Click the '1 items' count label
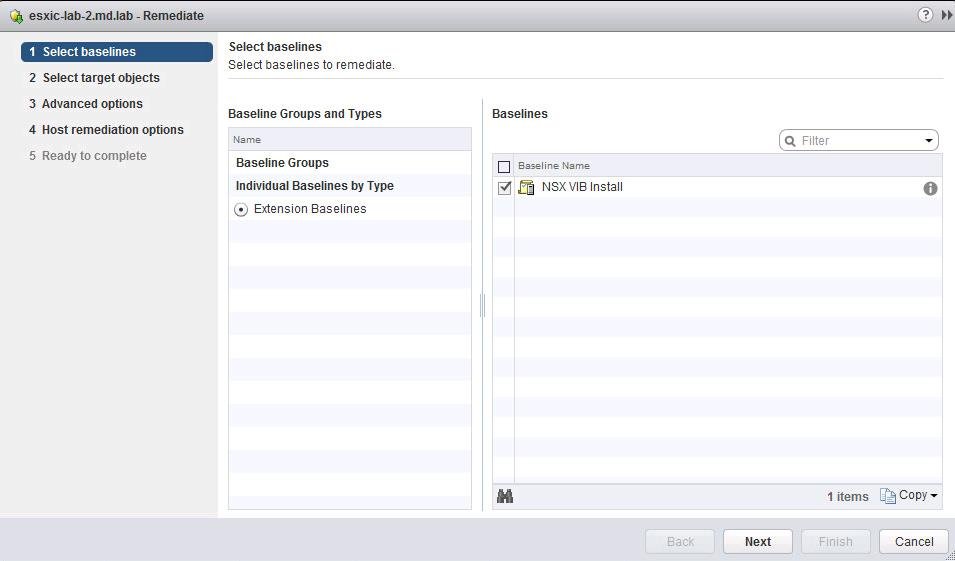 pyautogui.click(x=847, y=497)
